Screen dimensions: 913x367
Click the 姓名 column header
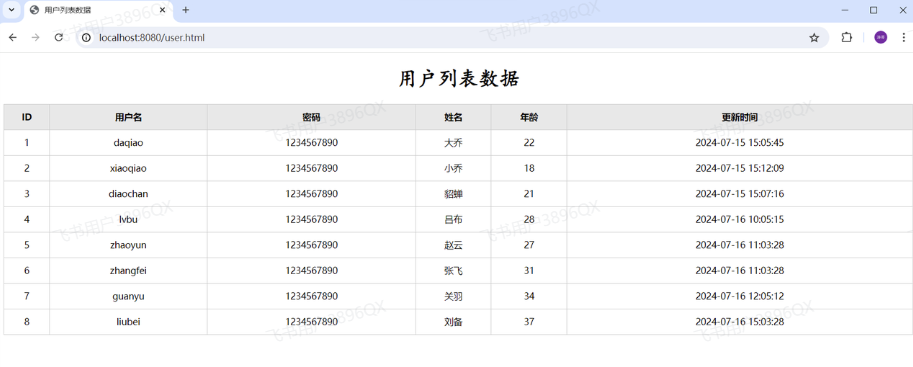coord(453,117)
